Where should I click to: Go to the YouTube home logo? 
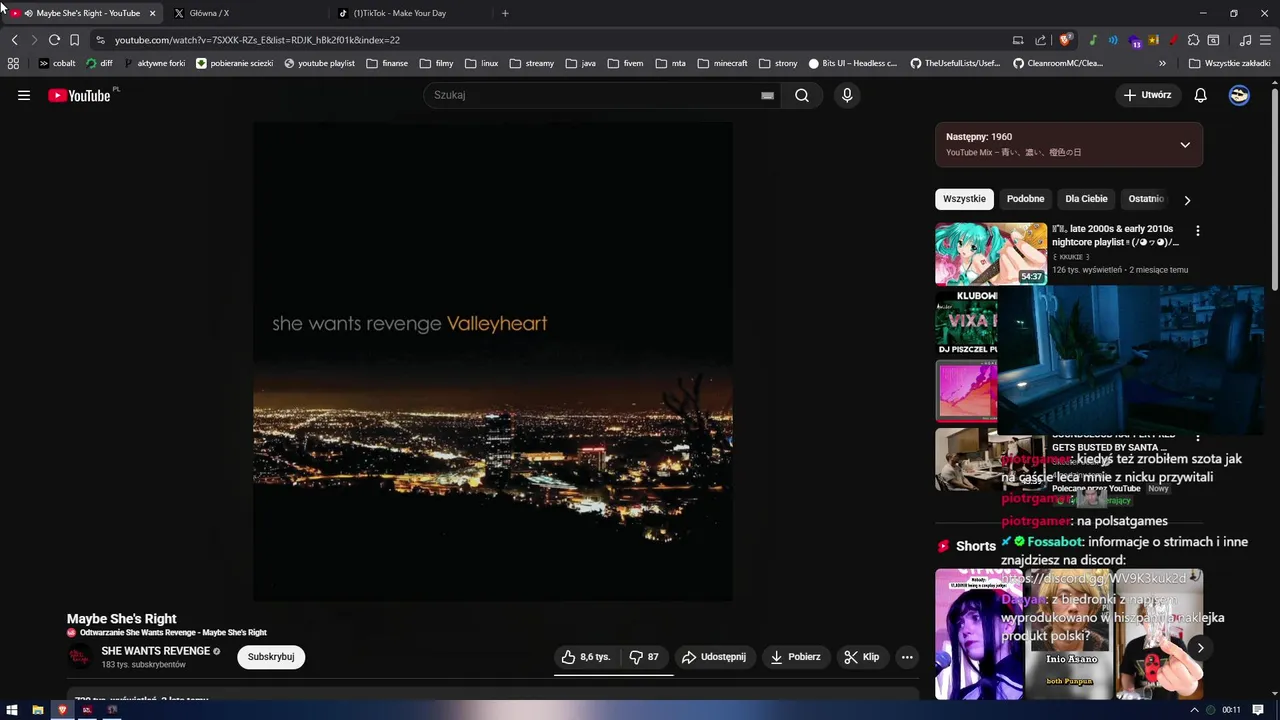79,96
